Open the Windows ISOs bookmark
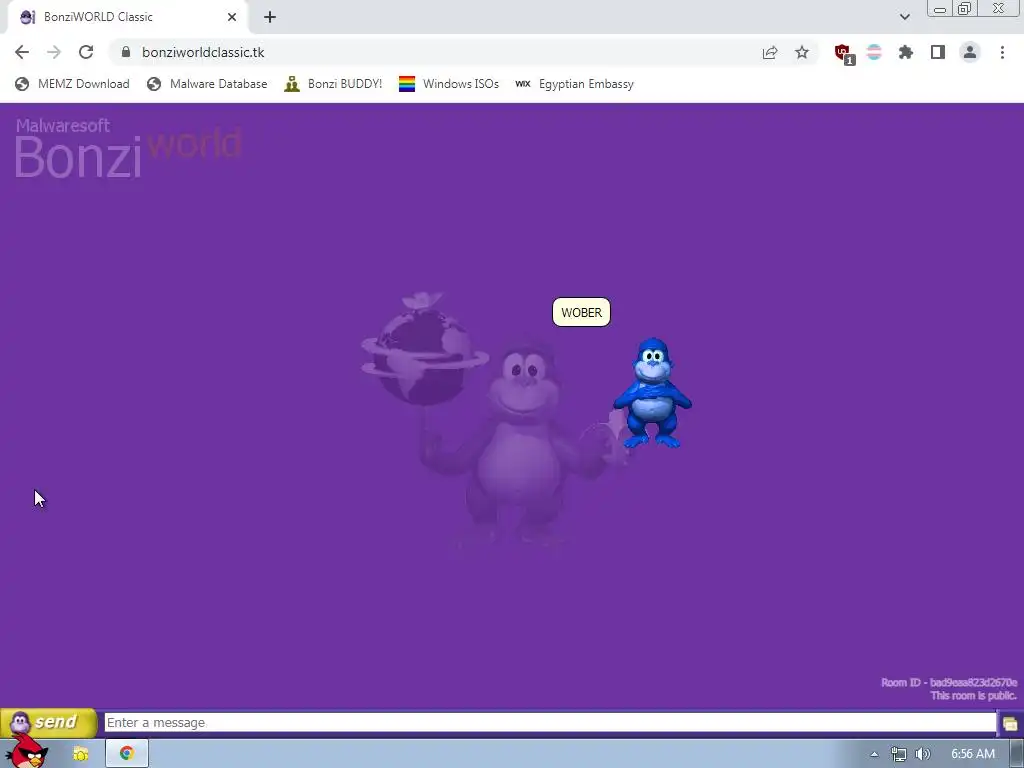 (x=449, y=84)
